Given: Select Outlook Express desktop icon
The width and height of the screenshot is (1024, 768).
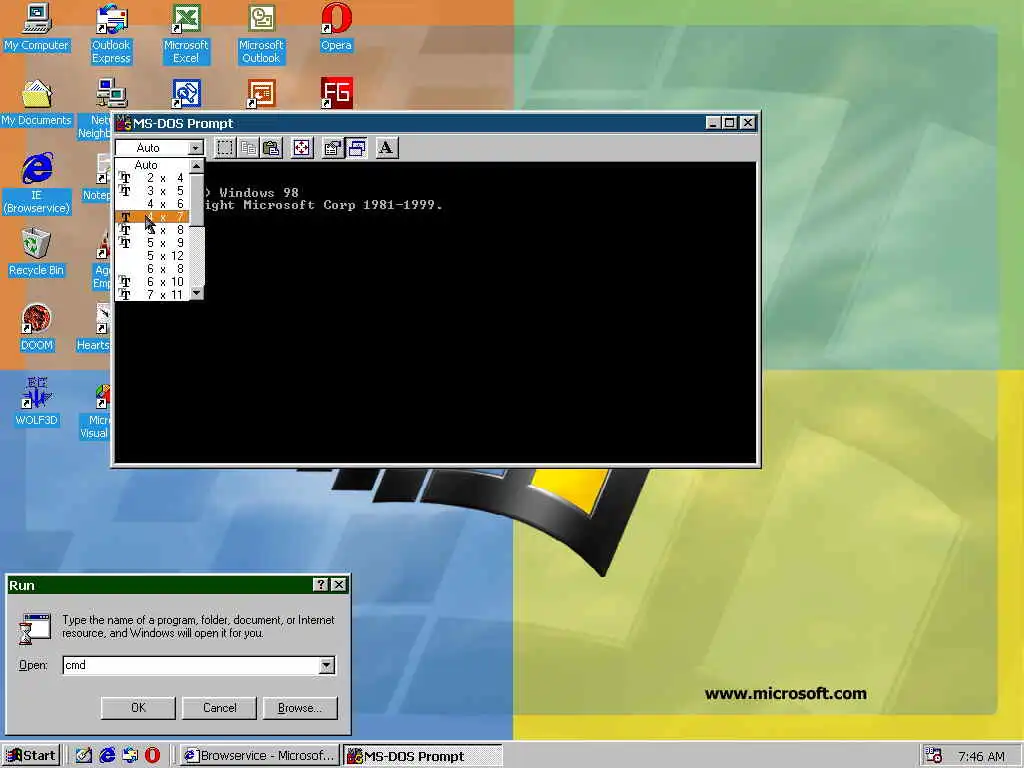Looking at the screenshot, I should point(111,34).
